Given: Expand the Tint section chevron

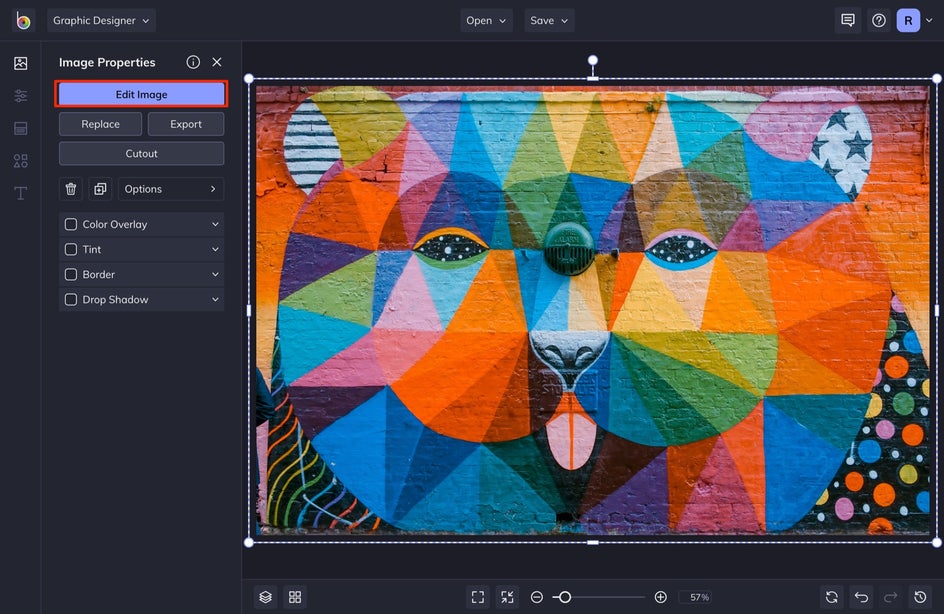Looking at the screenshot, I should 215,250.
